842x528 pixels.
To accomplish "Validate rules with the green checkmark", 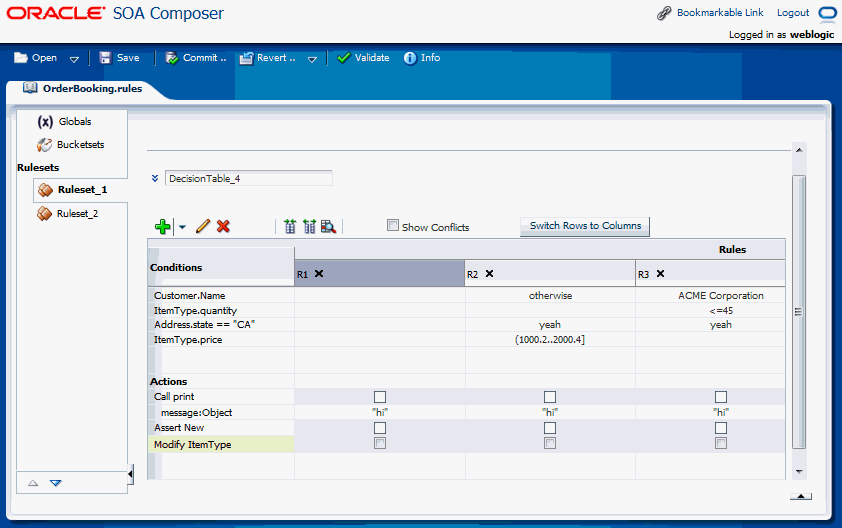I will pos(363,57).
